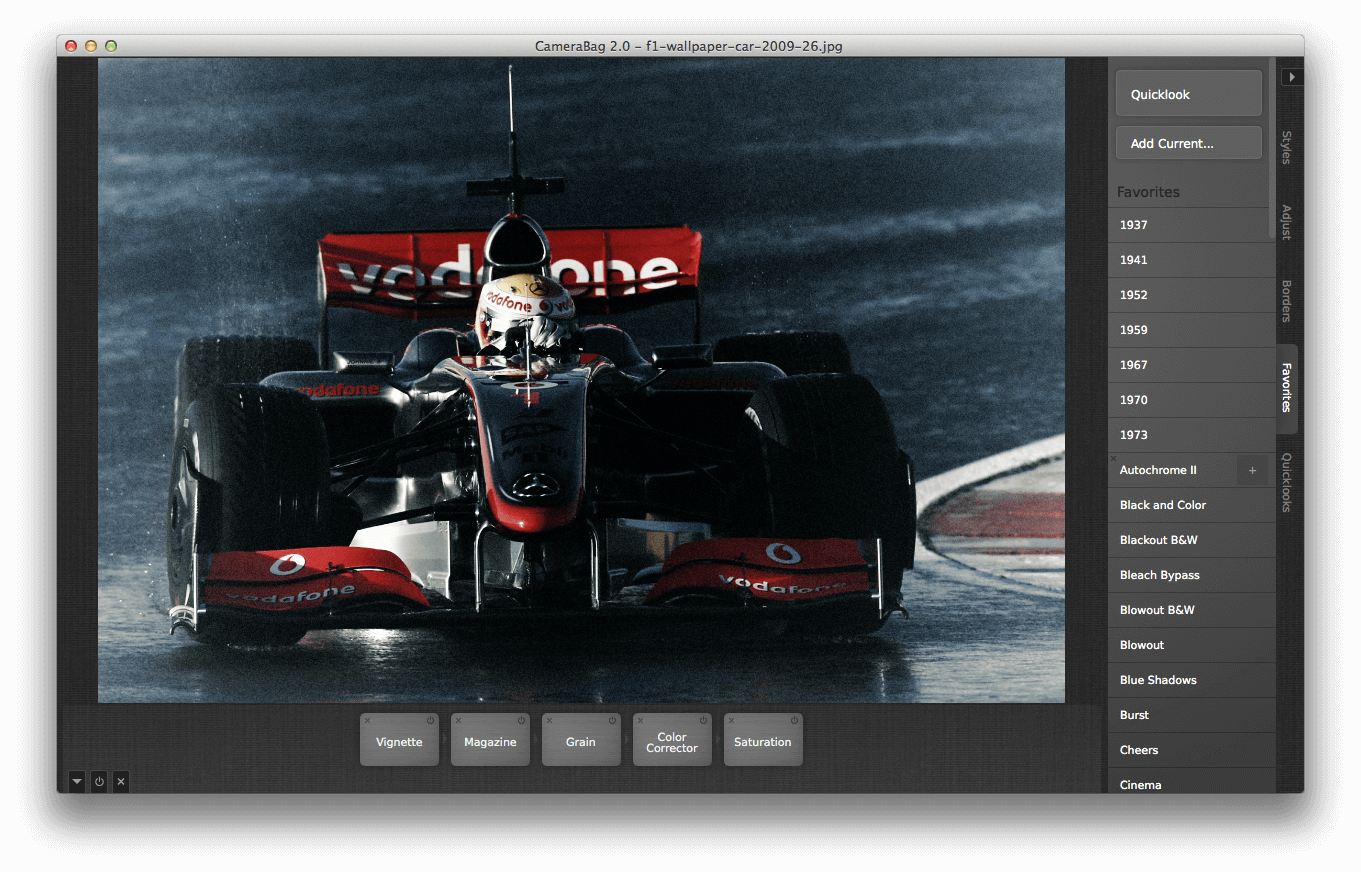Open the Grain filter tile
The width and height of the screenshot is (1361, 872).
(x=581, y=742)
